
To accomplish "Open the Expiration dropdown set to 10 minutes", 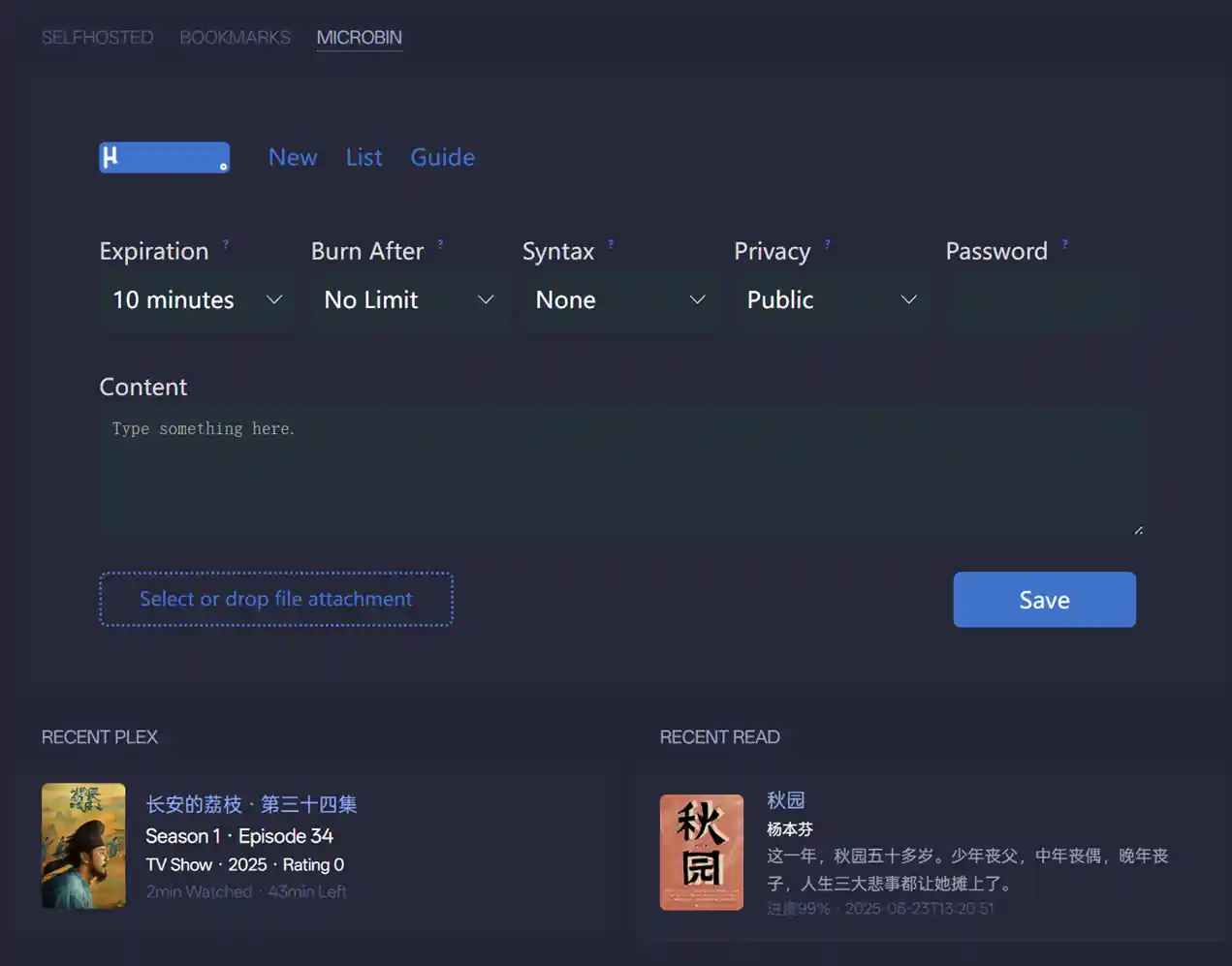I will [197, 300].
